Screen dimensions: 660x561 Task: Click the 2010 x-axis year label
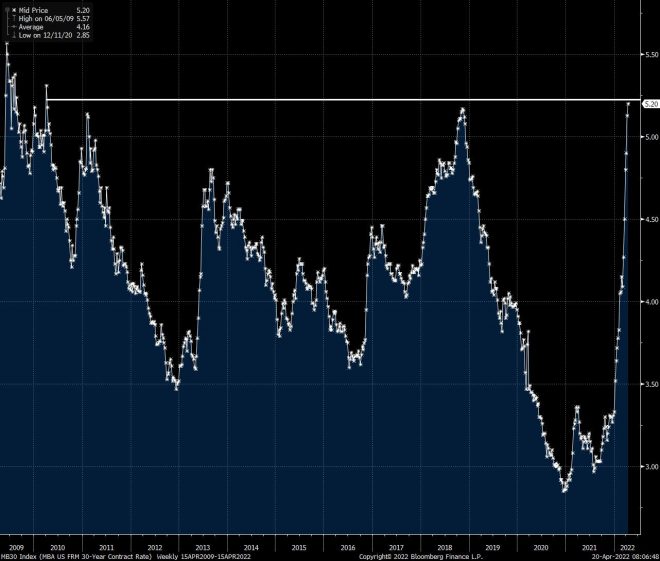pyautogui.click(x=58, y=548)
